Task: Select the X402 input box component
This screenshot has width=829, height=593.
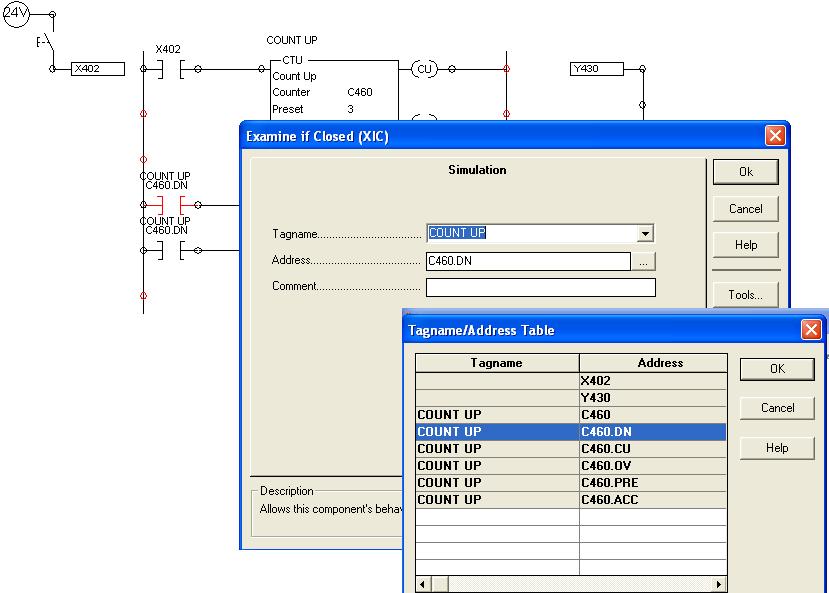Action: (x=98, y=69)
